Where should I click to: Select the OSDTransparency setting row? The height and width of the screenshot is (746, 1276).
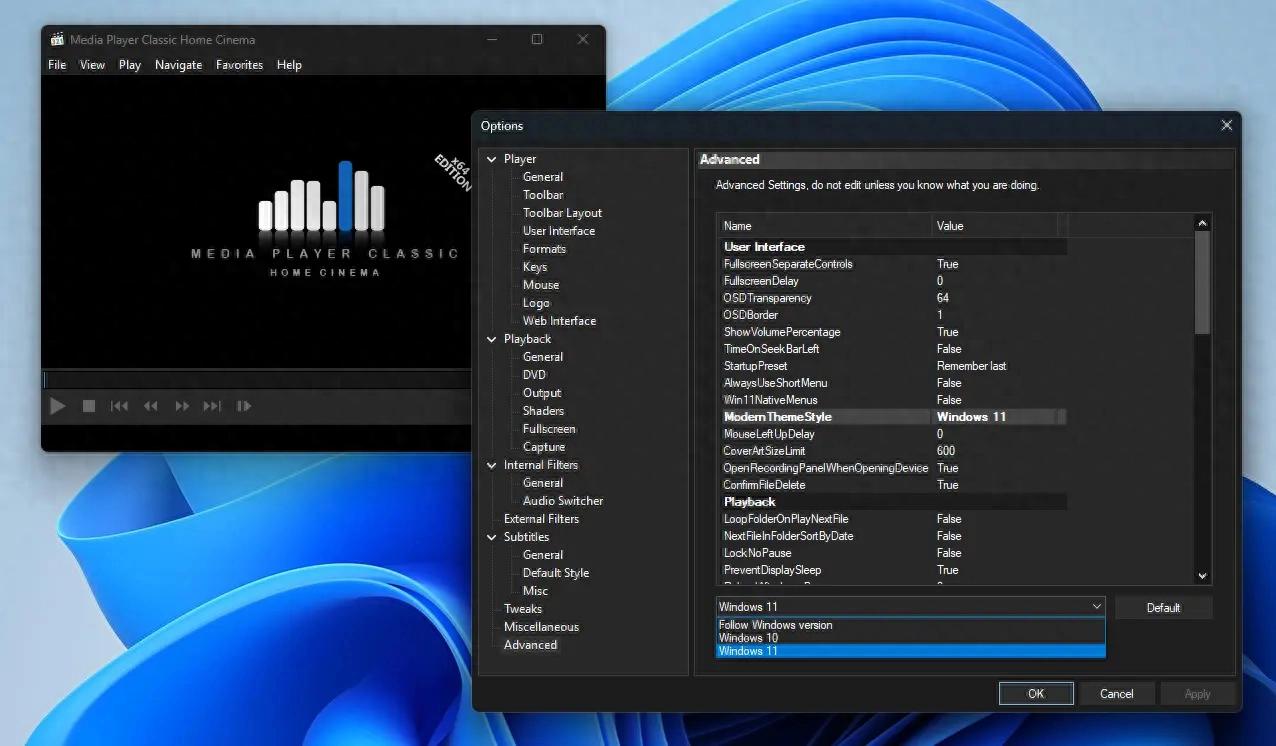[x=892, y=298]
